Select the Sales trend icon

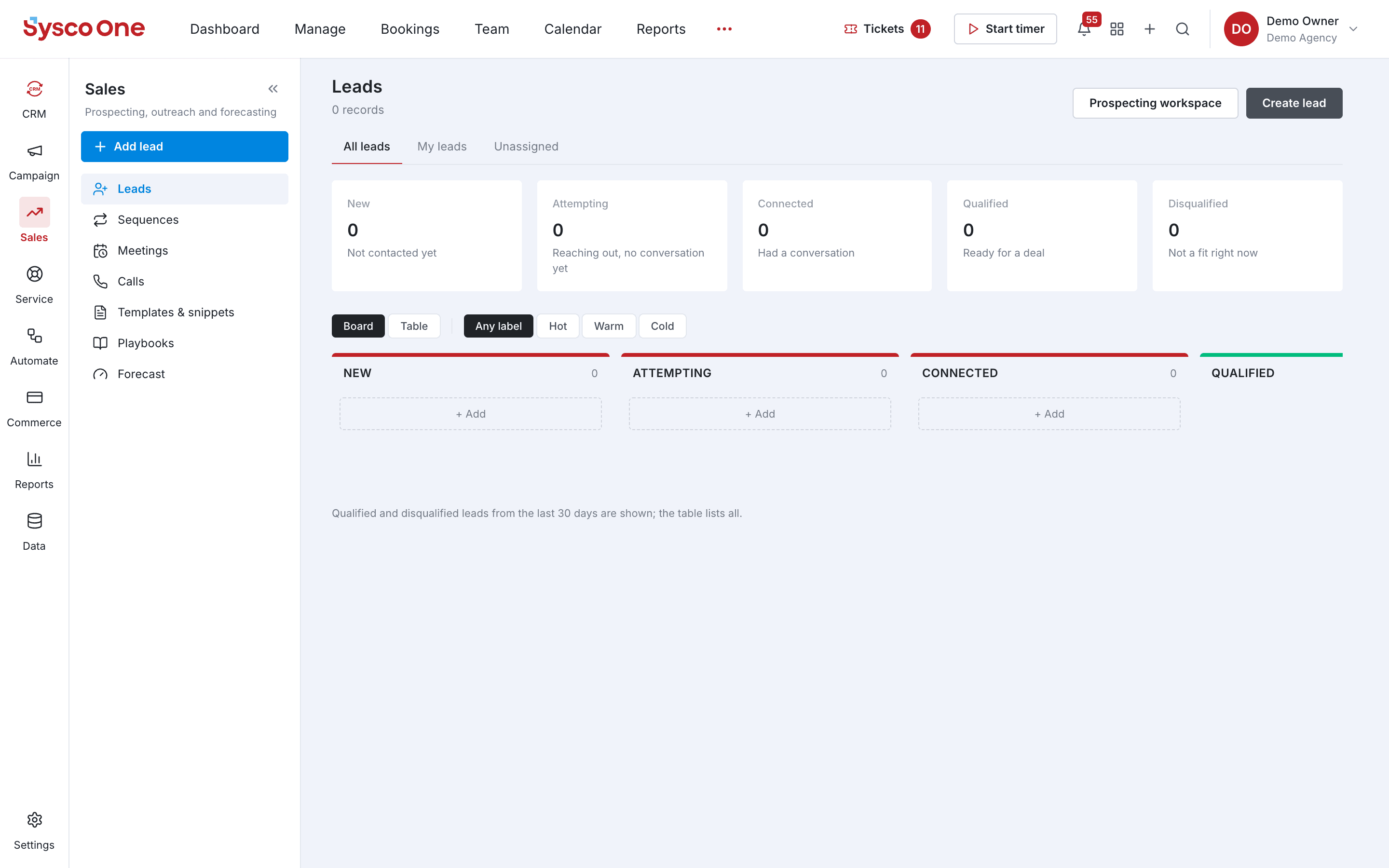34,212
